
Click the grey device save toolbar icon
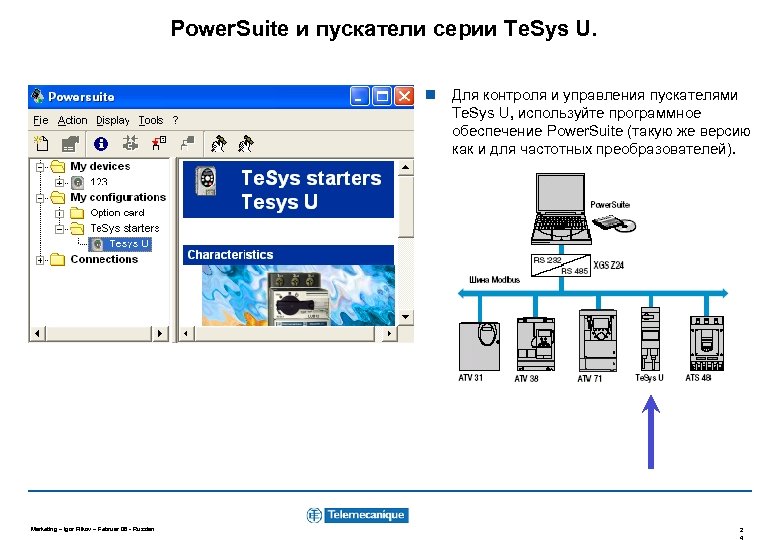click(x=70, y=144)
